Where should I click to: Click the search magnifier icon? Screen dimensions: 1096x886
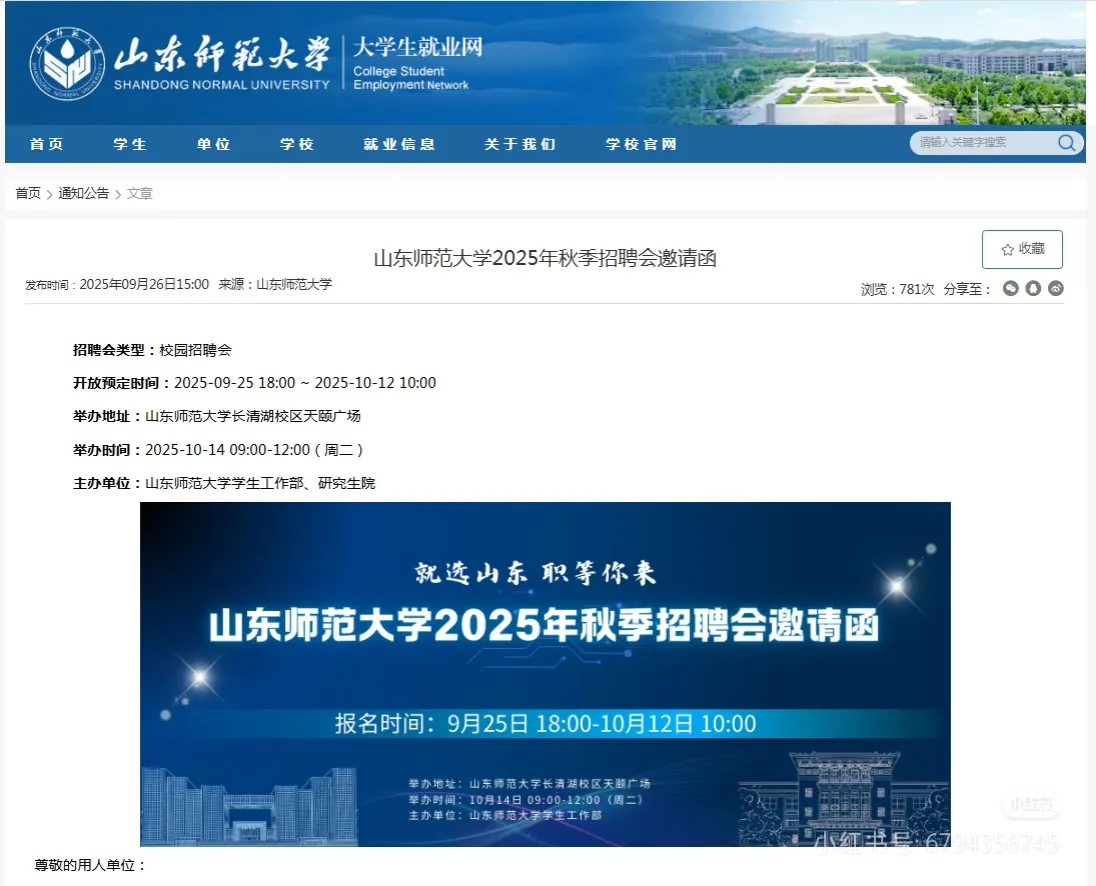pyautogui.click(x=1066, y=143)
